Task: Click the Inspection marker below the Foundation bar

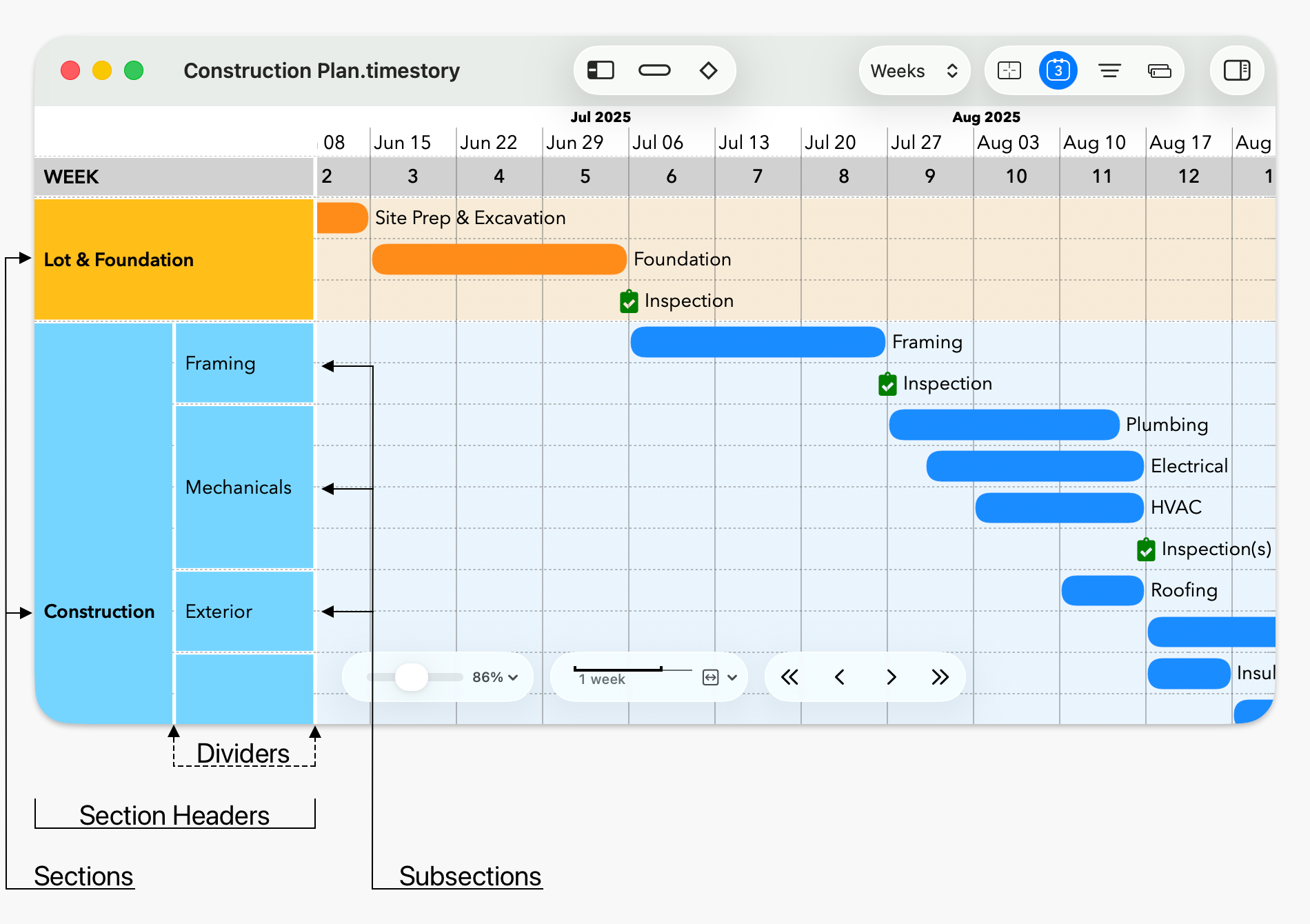Action: (629, 301)
